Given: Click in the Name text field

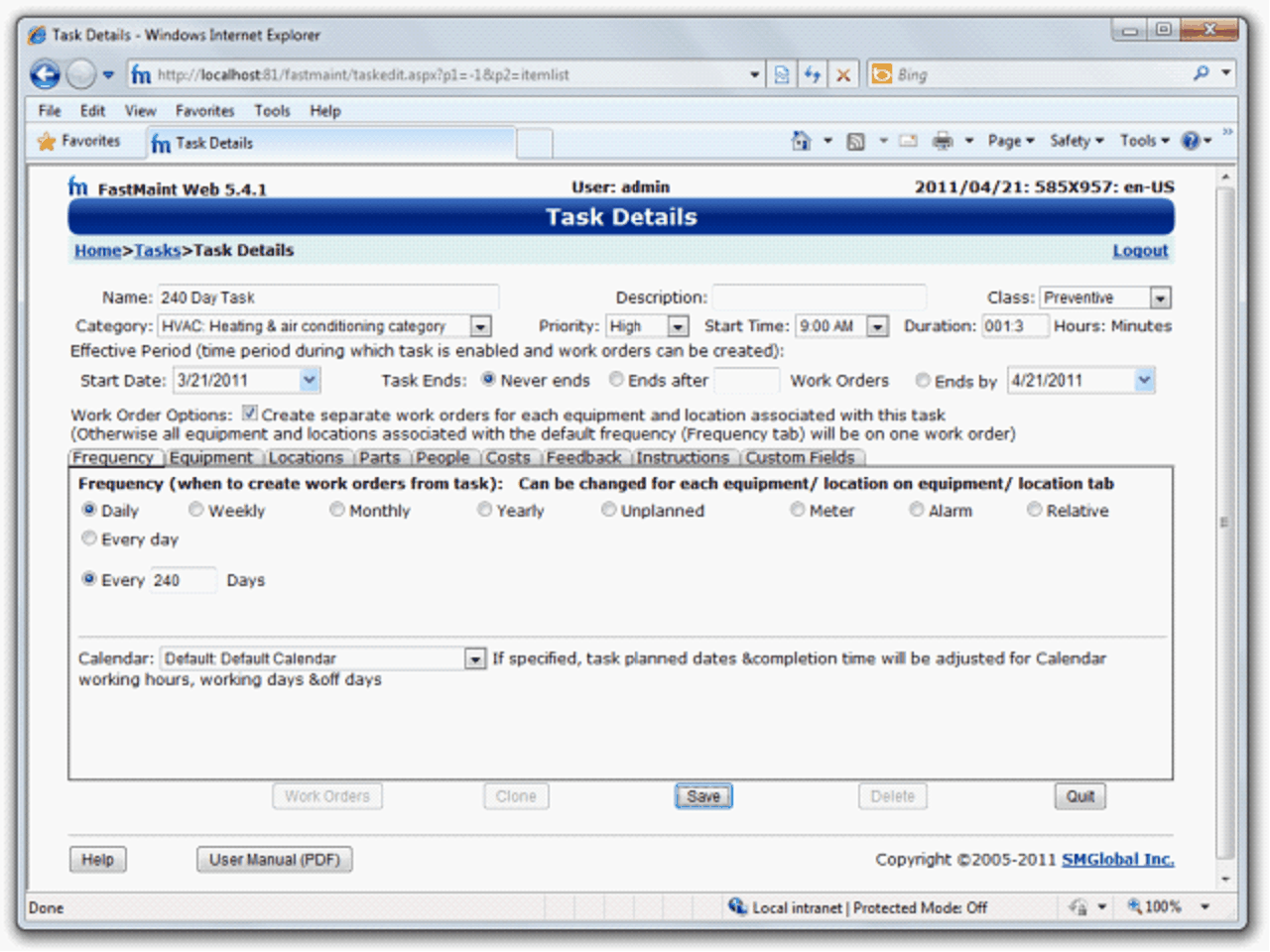Looking at the screenshot, I should pos(327,297).
